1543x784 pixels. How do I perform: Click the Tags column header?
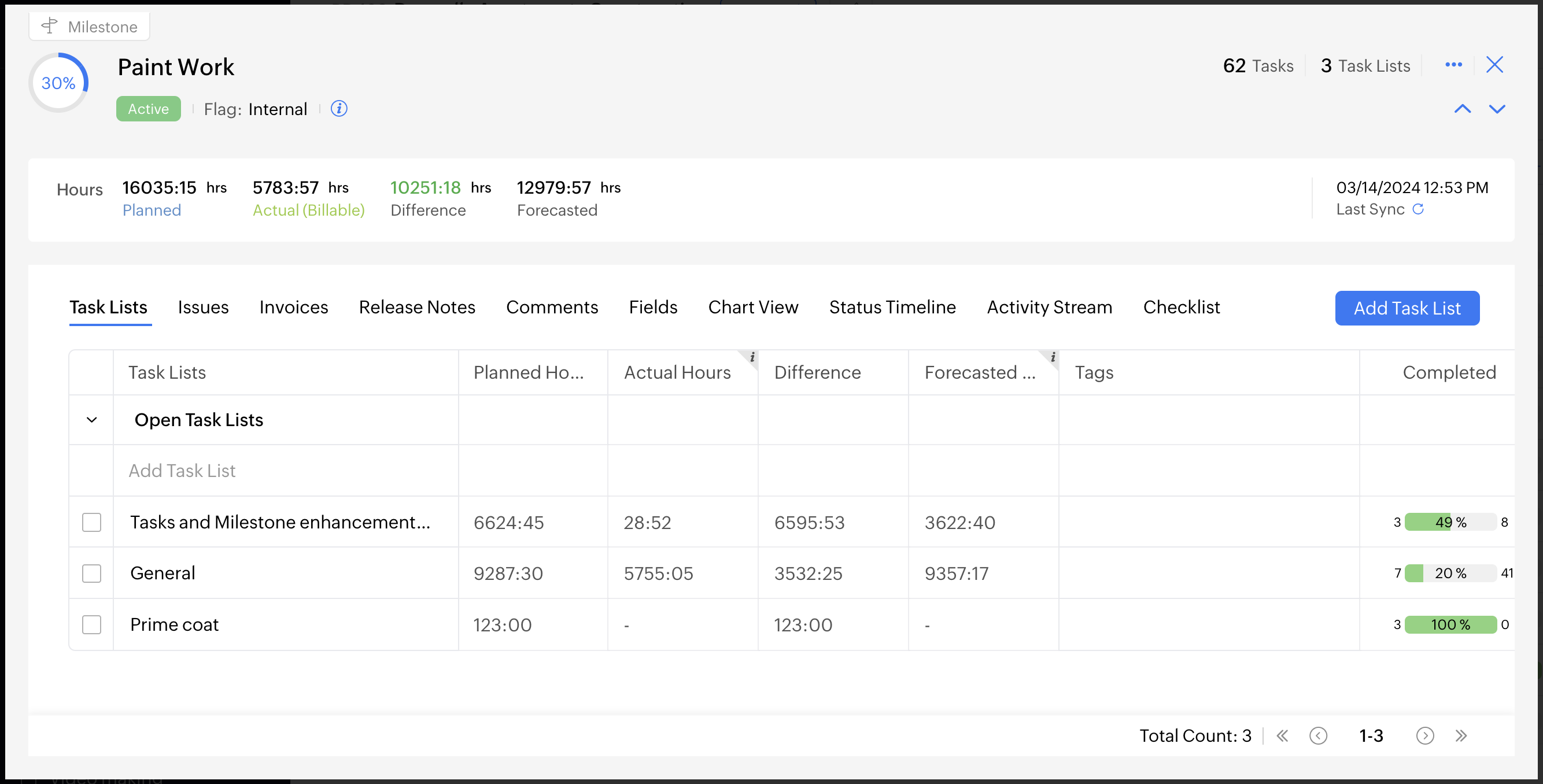point(1209,372)
